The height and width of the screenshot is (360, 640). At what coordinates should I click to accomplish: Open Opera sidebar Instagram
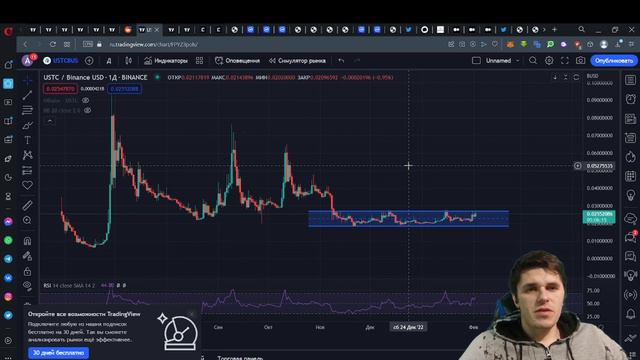tap(8, 296)
